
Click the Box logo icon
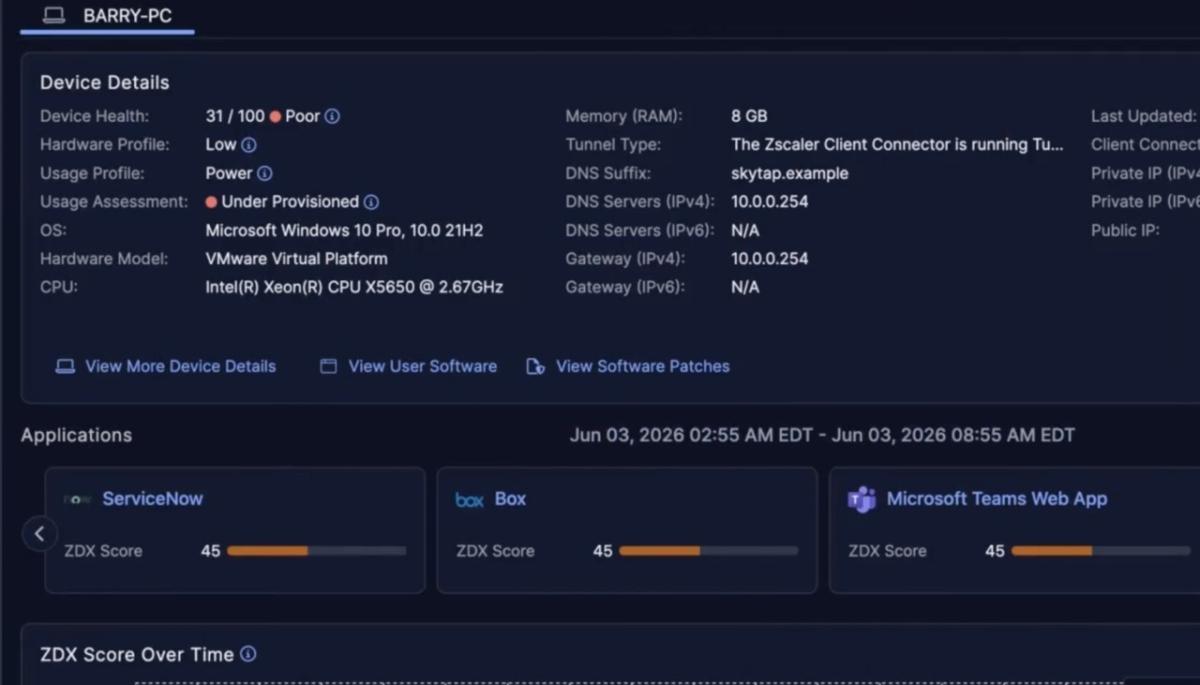tap(469, 499)
